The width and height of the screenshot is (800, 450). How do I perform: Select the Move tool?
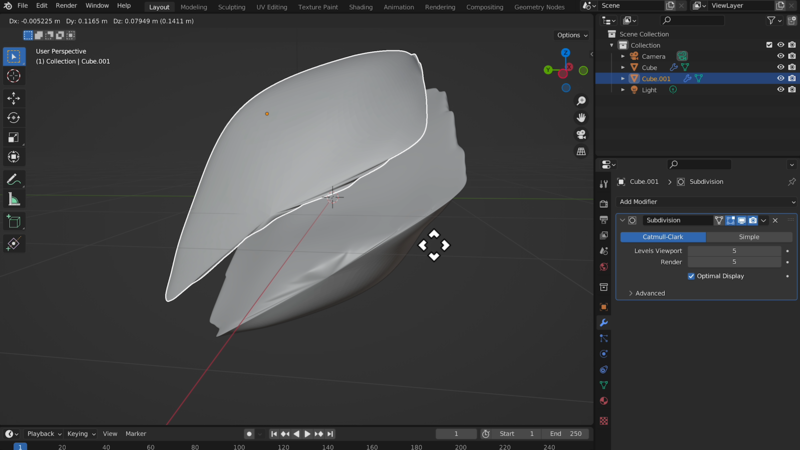coord(14,98)
